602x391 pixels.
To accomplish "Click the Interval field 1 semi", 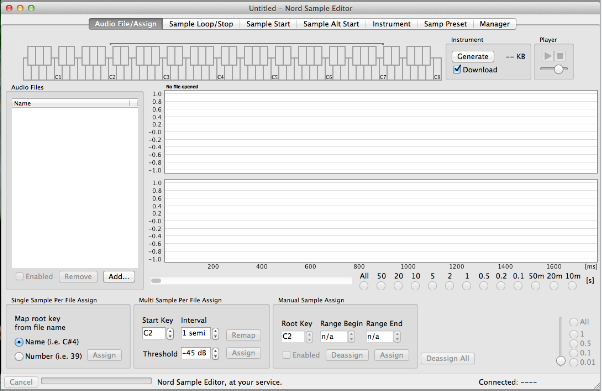I will pyautogui.click(x=196, y=333).
